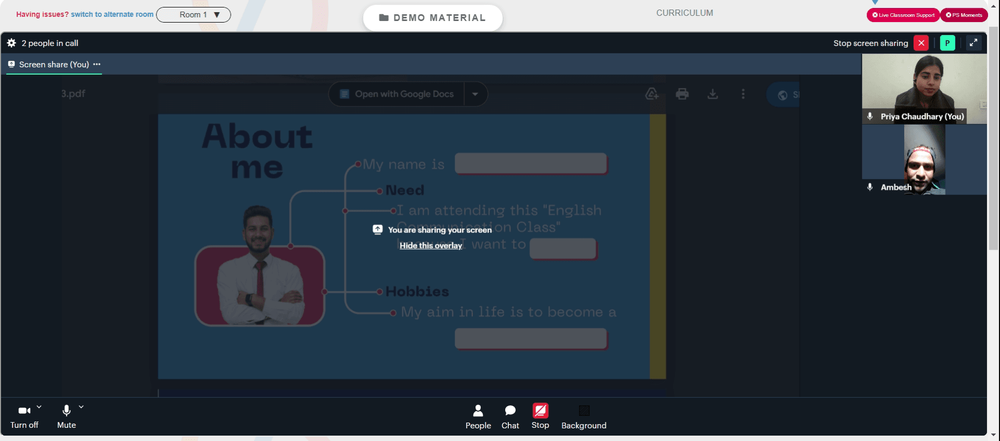Click the About me title
This screenshot has height=441, width=1000.
(x=257, y=151)
